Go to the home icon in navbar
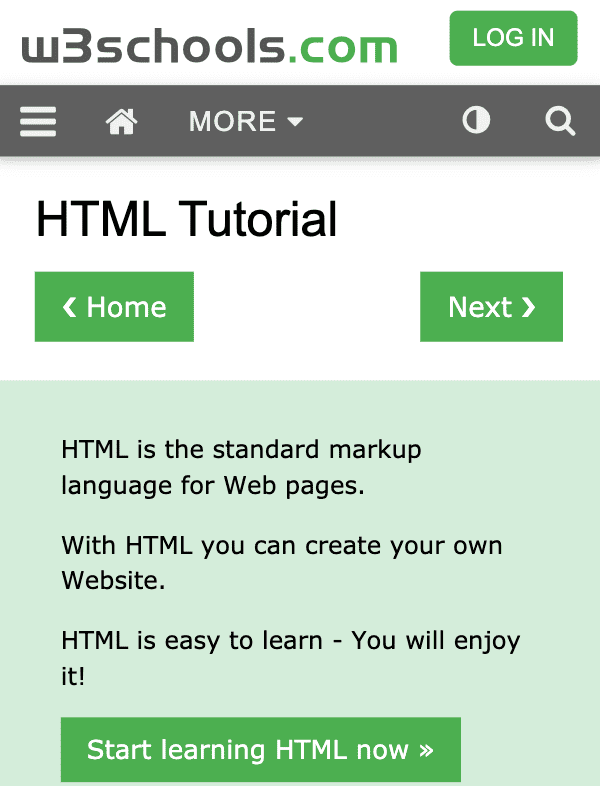 121,121
